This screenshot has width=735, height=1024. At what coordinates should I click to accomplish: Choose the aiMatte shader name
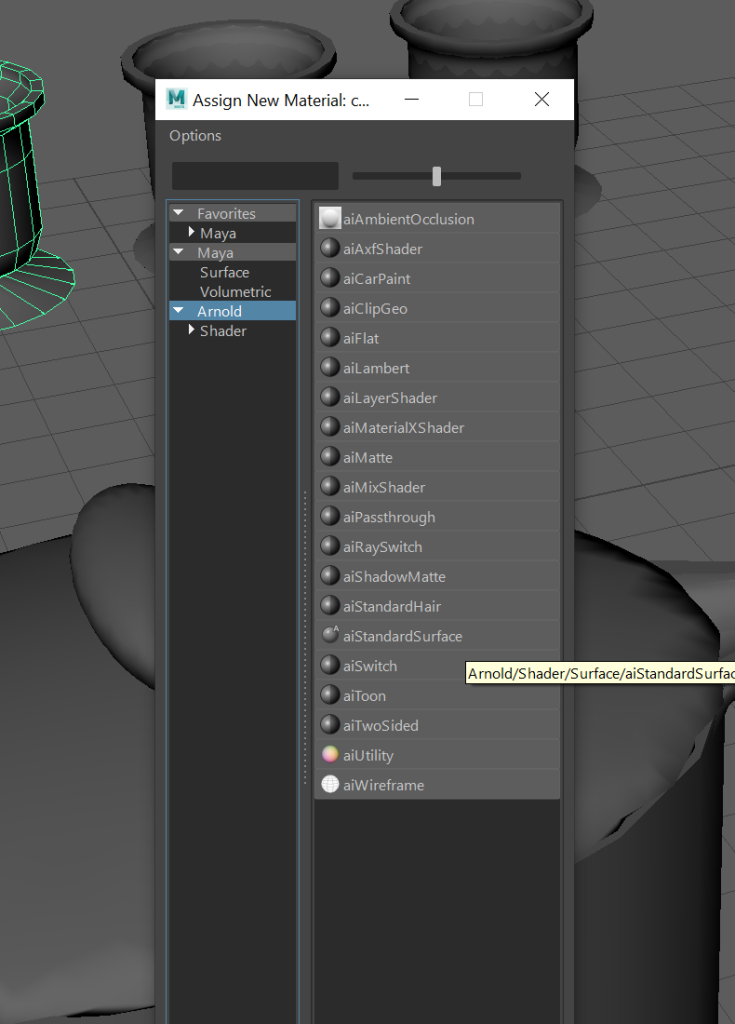point(368,458)
